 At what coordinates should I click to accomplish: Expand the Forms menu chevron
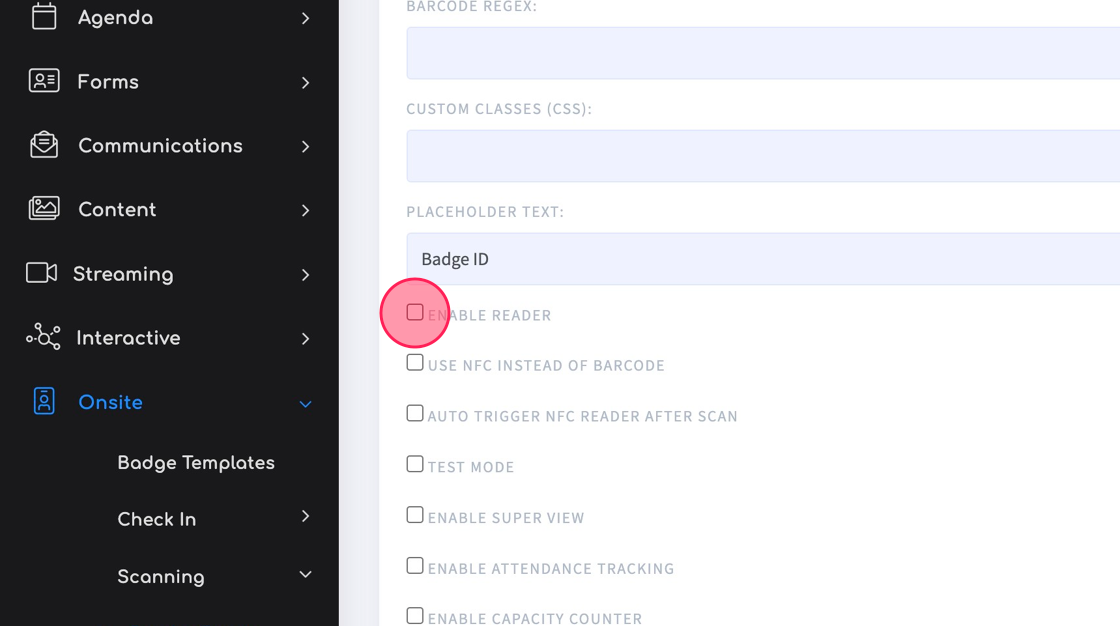point(306,83)
